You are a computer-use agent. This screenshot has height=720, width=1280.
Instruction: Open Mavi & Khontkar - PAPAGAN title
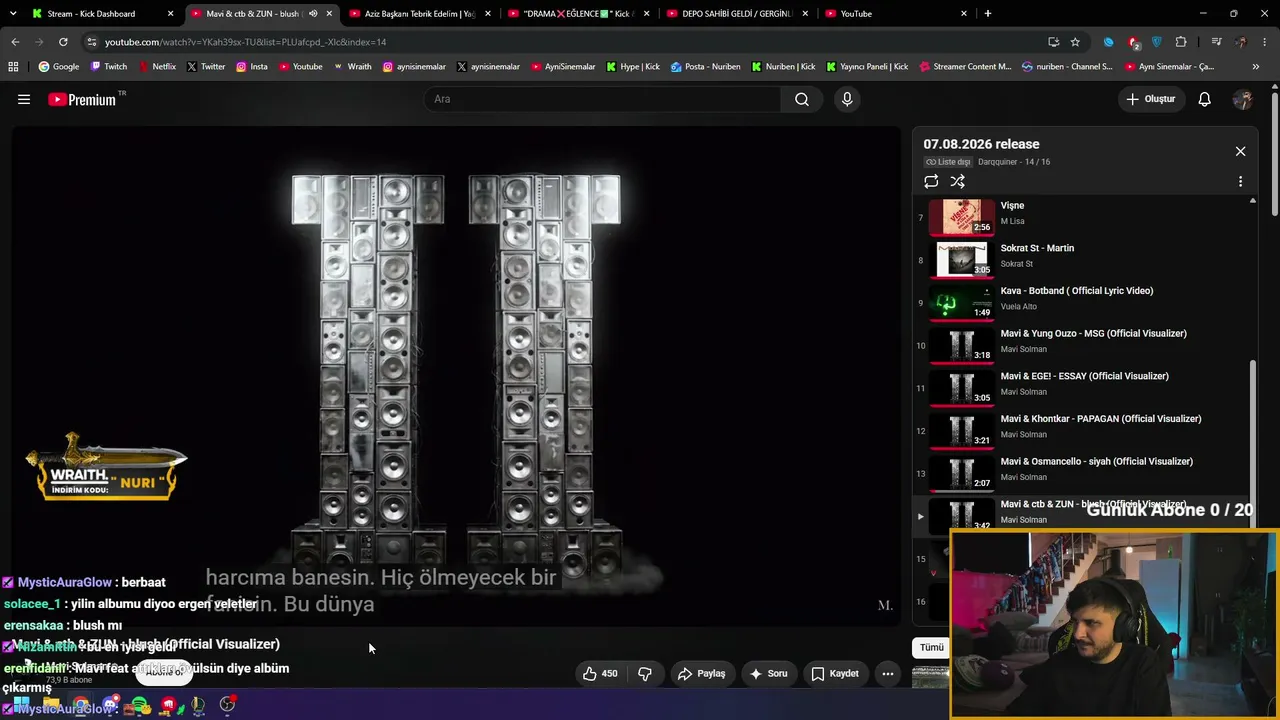coord(1100,419)
